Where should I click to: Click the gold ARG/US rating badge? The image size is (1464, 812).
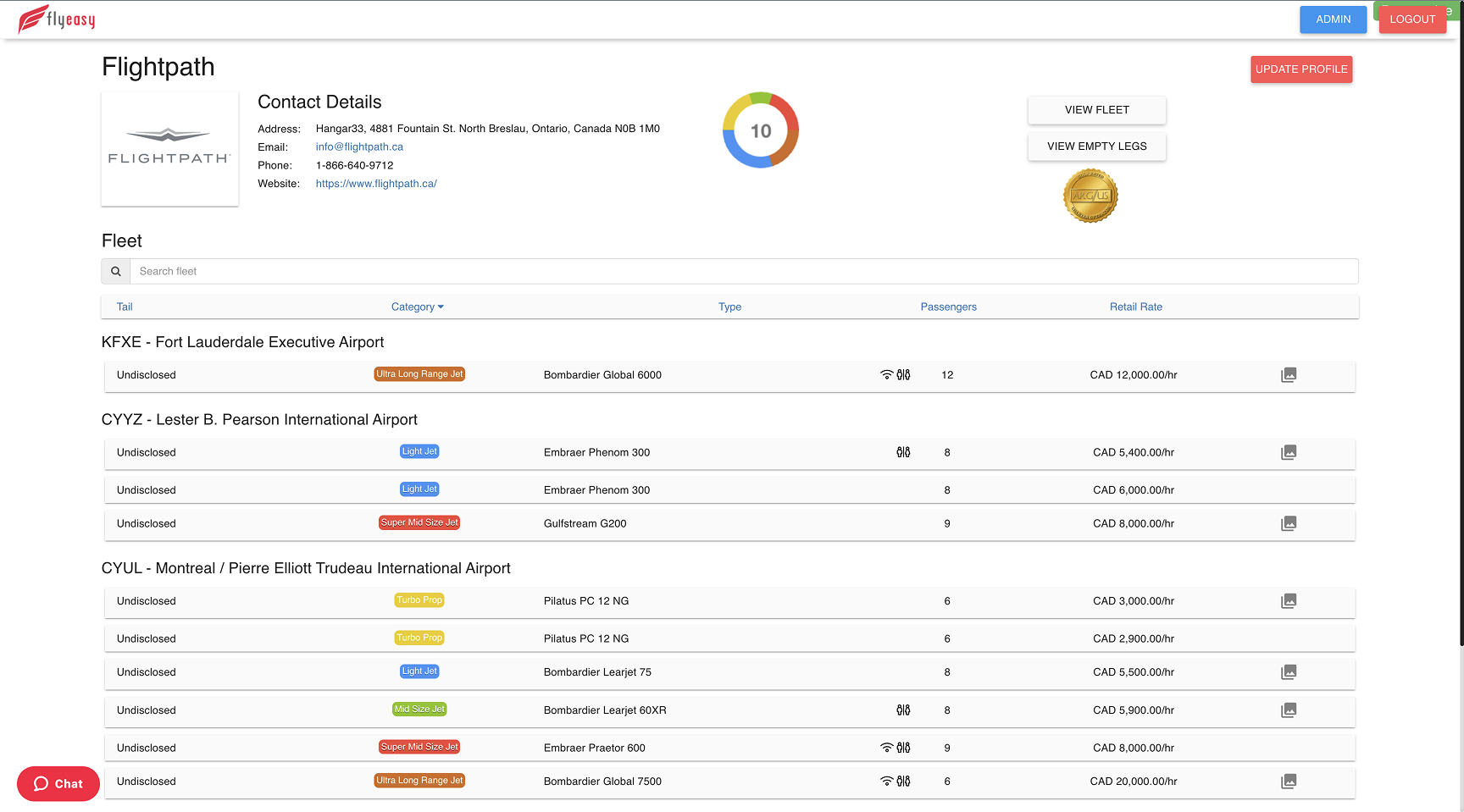(x=1090, y=196)
